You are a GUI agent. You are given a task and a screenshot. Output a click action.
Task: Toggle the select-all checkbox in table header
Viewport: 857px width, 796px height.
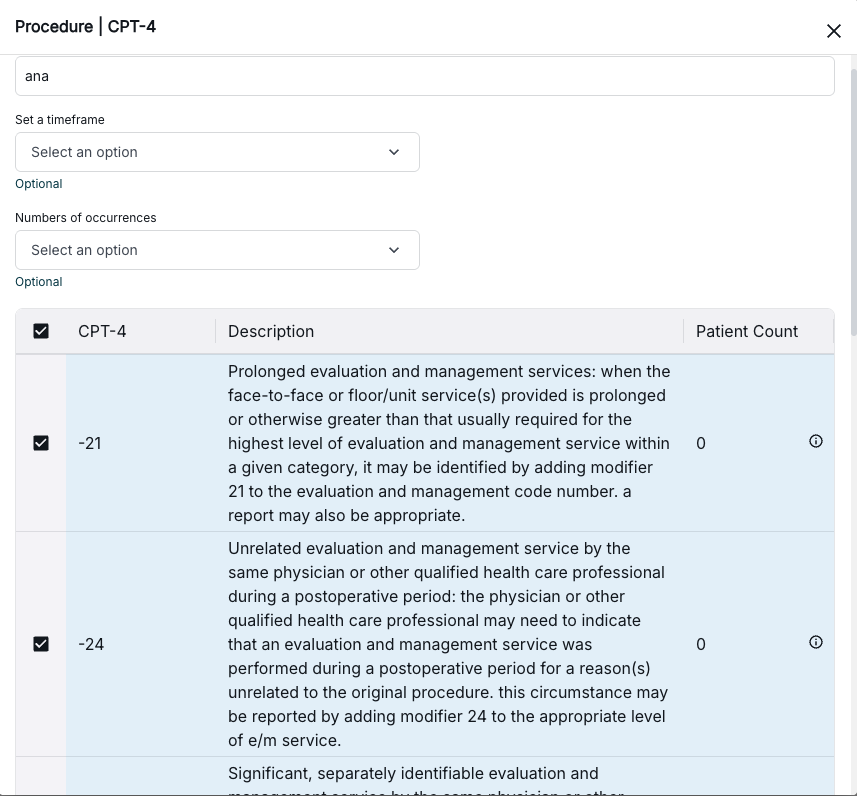tap(41, 331)
